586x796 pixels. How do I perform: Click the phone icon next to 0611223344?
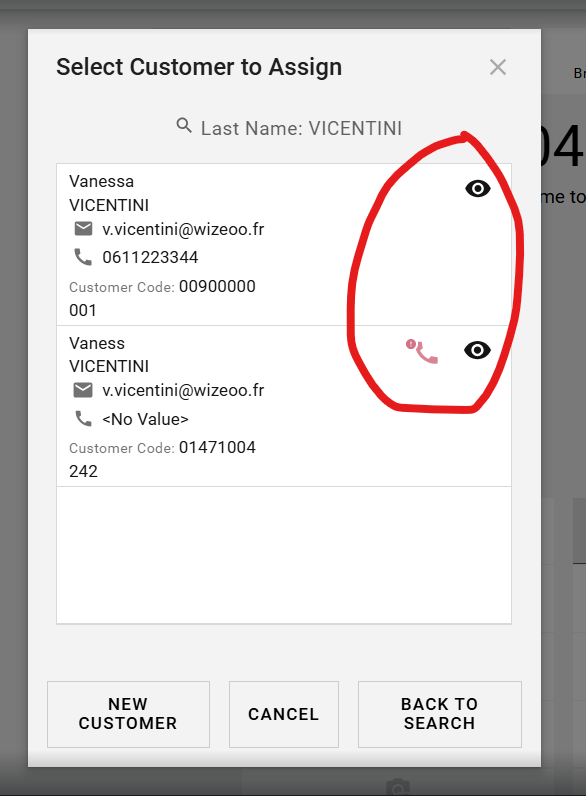coord(83,257)
